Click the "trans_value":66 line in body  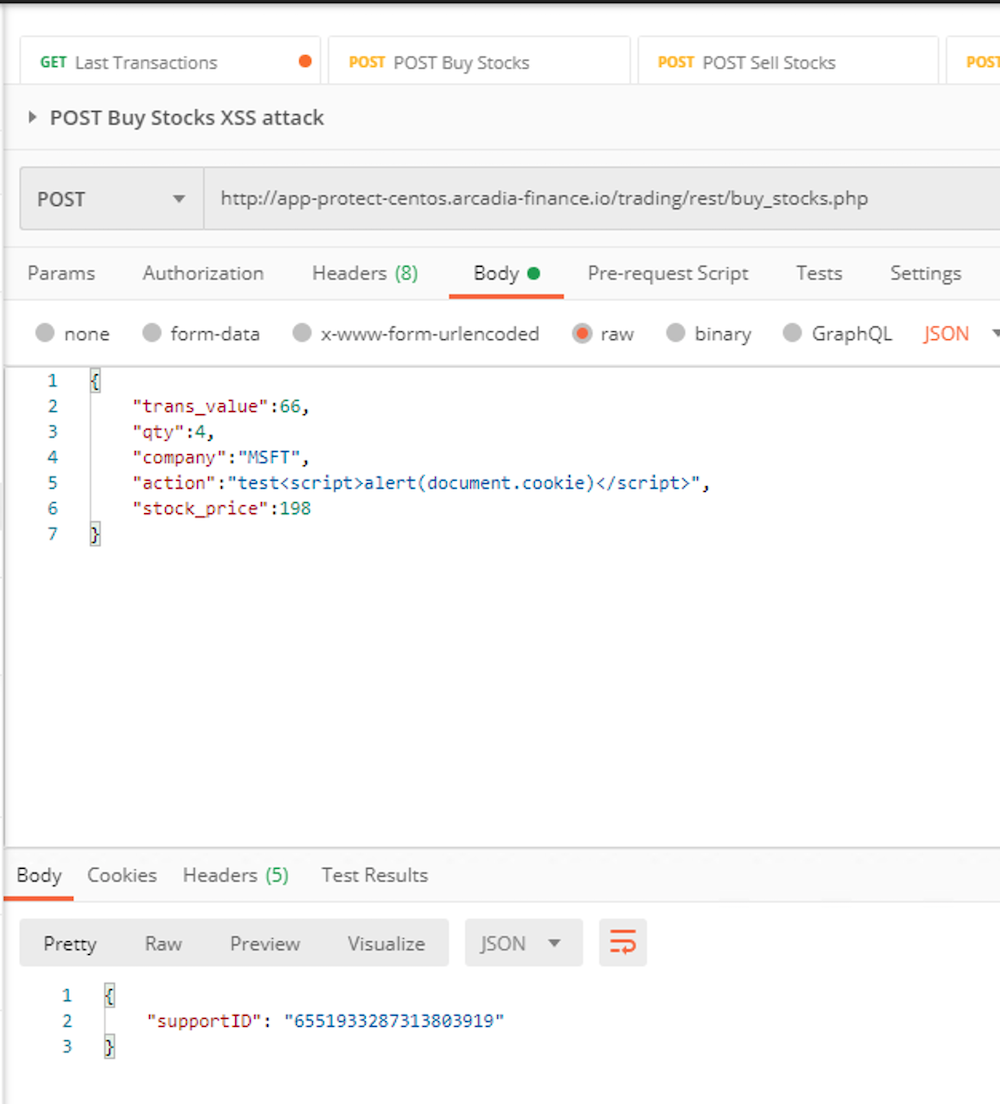point(221,406)
